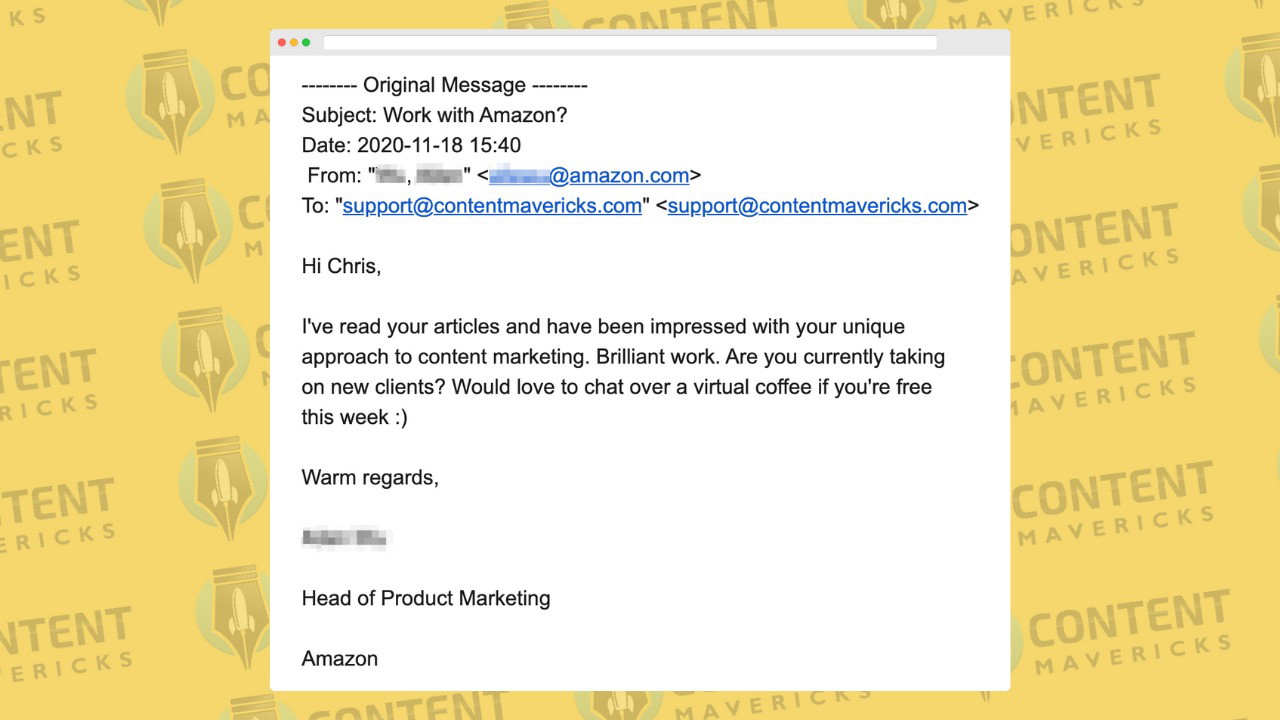The width and height of the screenshot is (1280, 720).
Task: Click the "Warm regards," sign-off text
Action: 370,478
